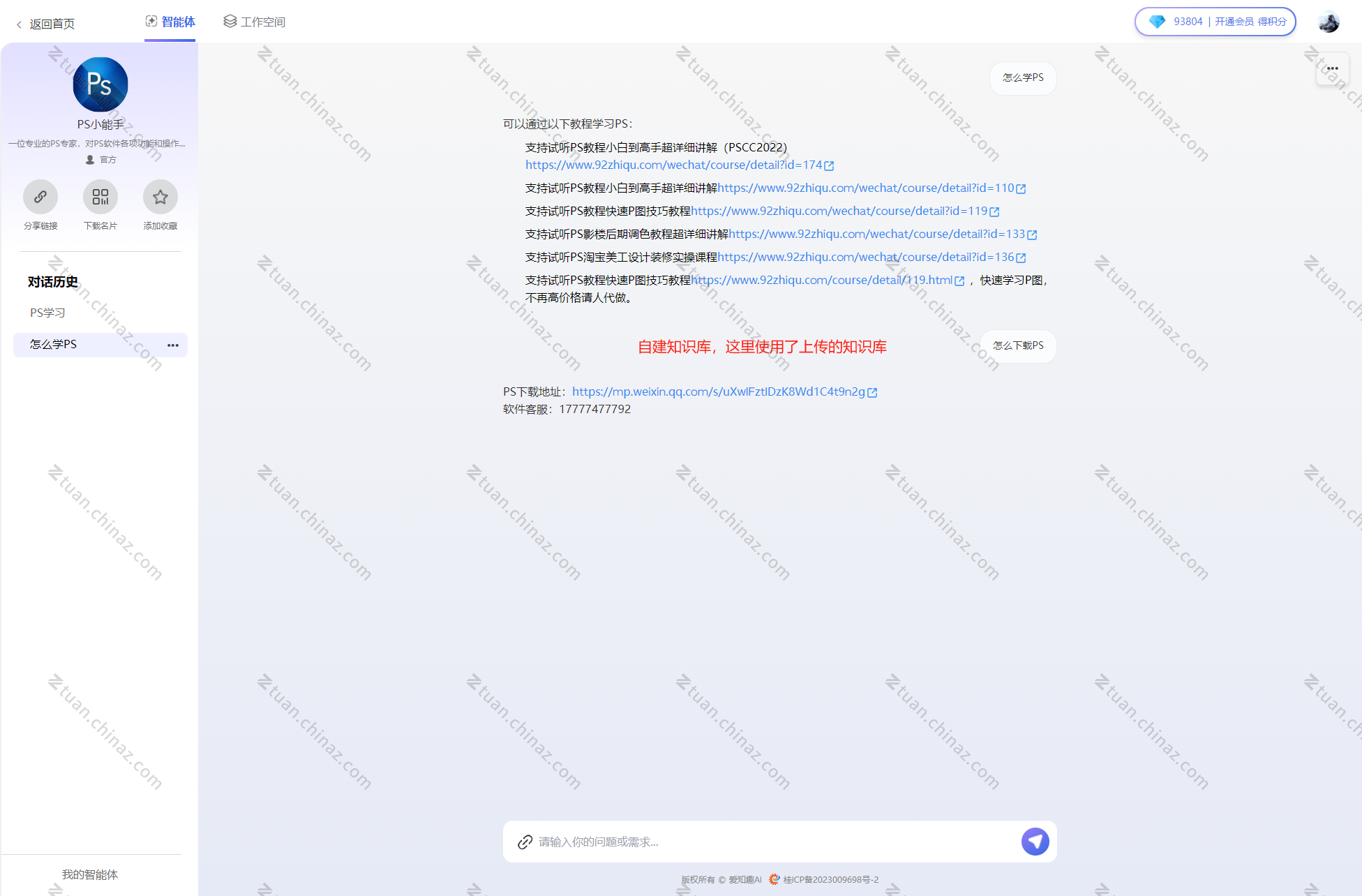Open course link ending id=119
The image size is (1362, 896).
coord(839,211)
